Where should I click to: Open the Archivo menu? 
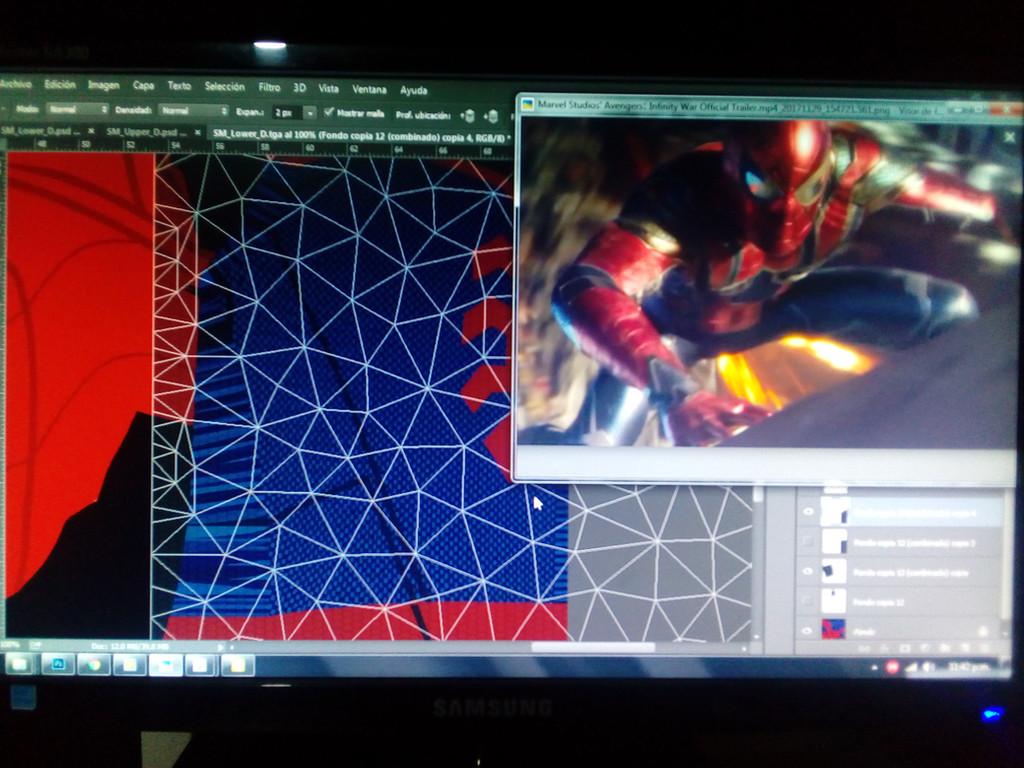tap(16, 84)
